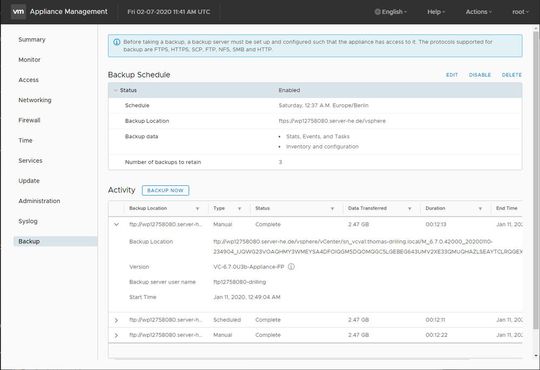The image size is (540, 370).
Task: Click the Activity section heading
Action: [122, 190]
